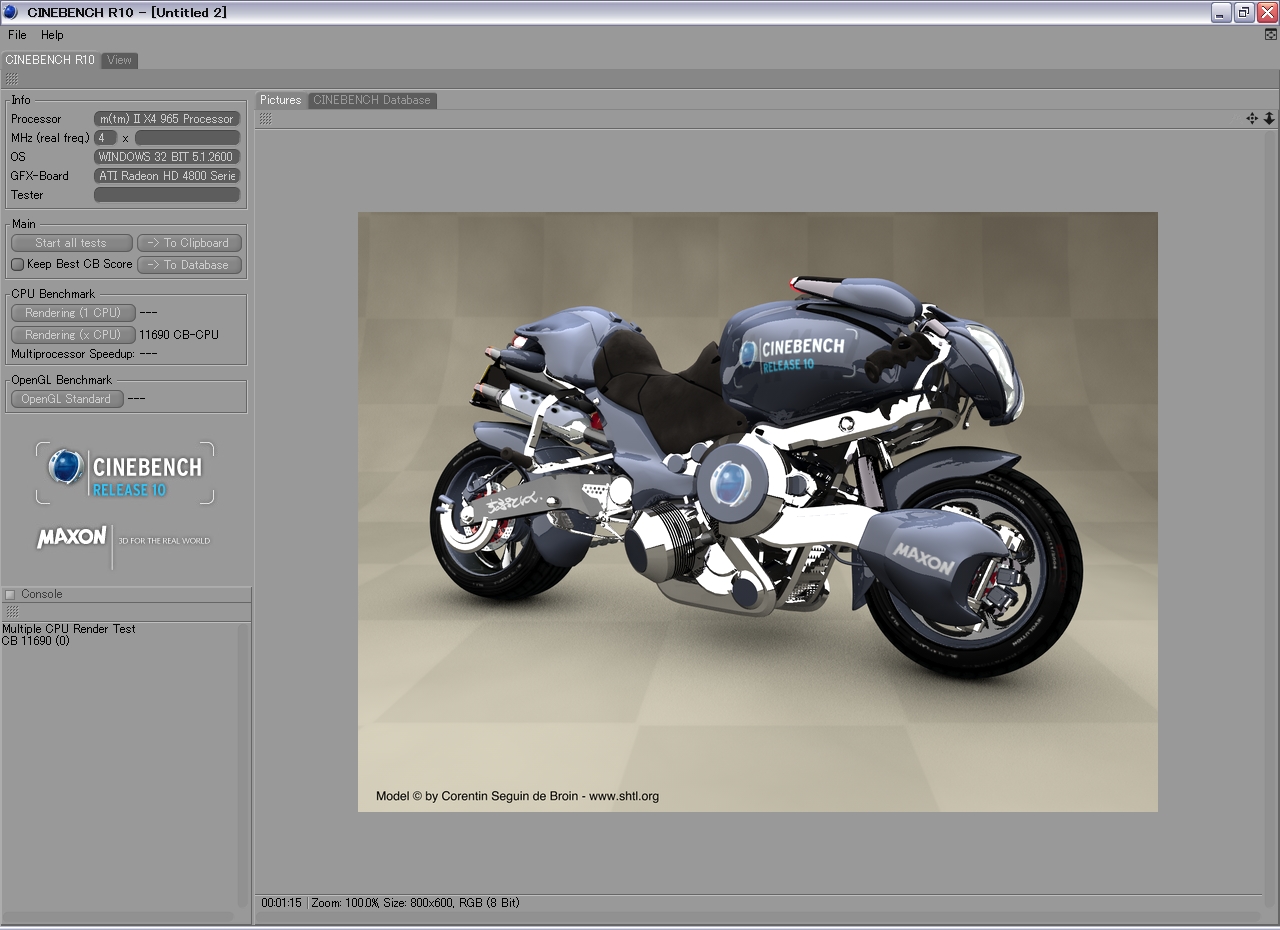Click the Start all tests button

72,243
